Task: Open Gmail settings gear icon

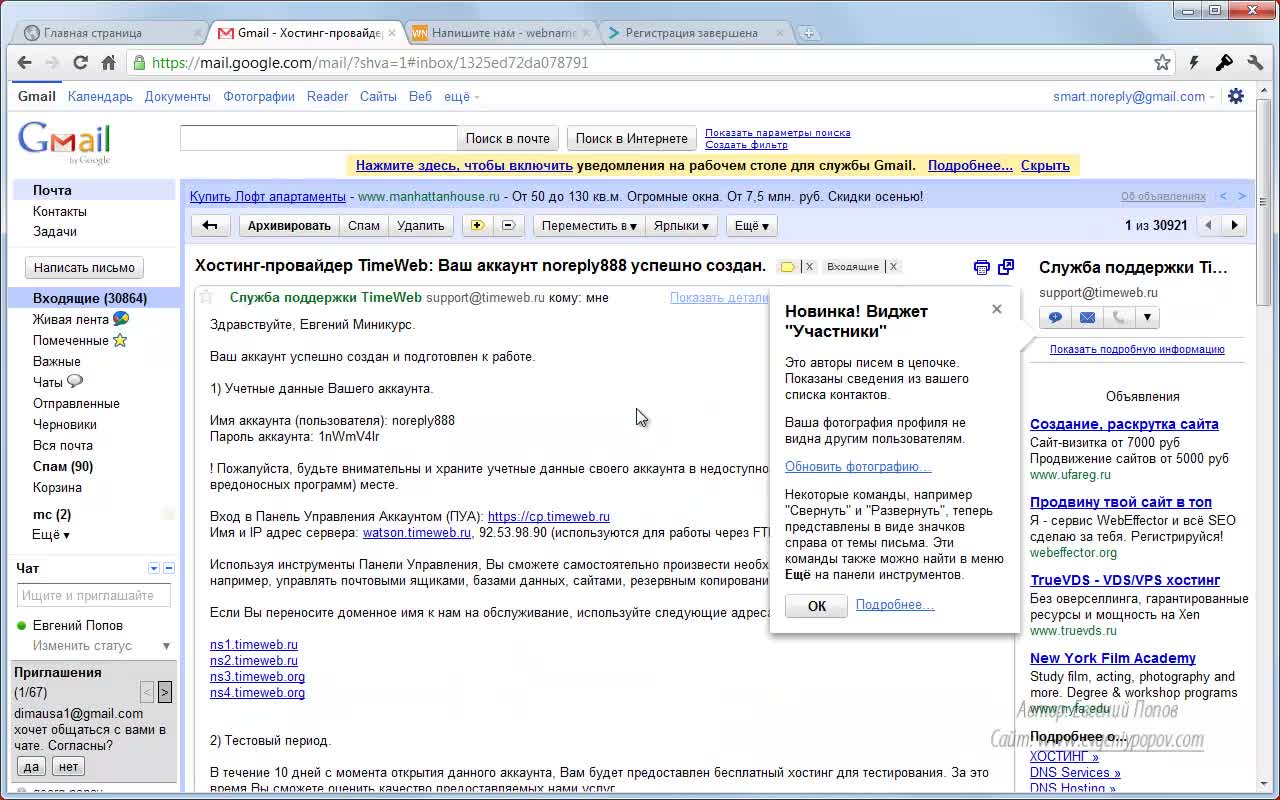Action: point(1236,96)
